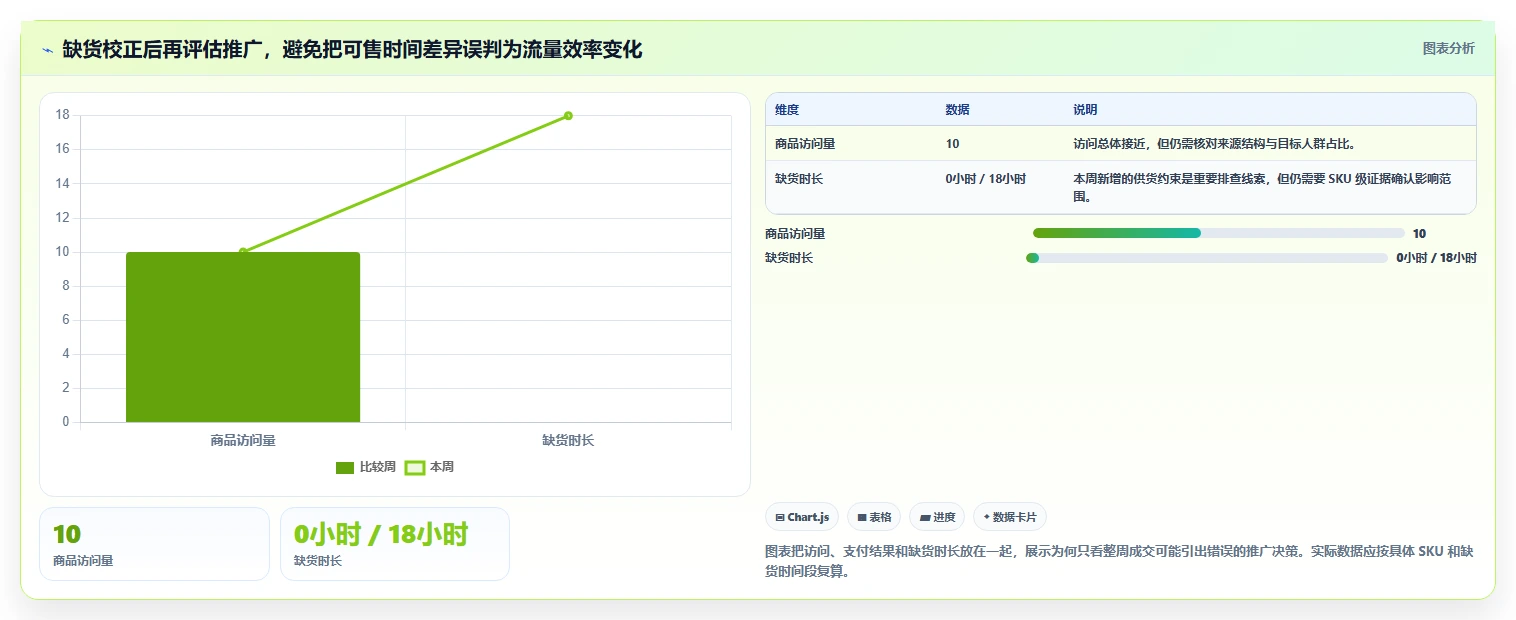Click the 图表分析 label in header
The height and width of the screenshot is (620, 1516).
coord(1448,48)
